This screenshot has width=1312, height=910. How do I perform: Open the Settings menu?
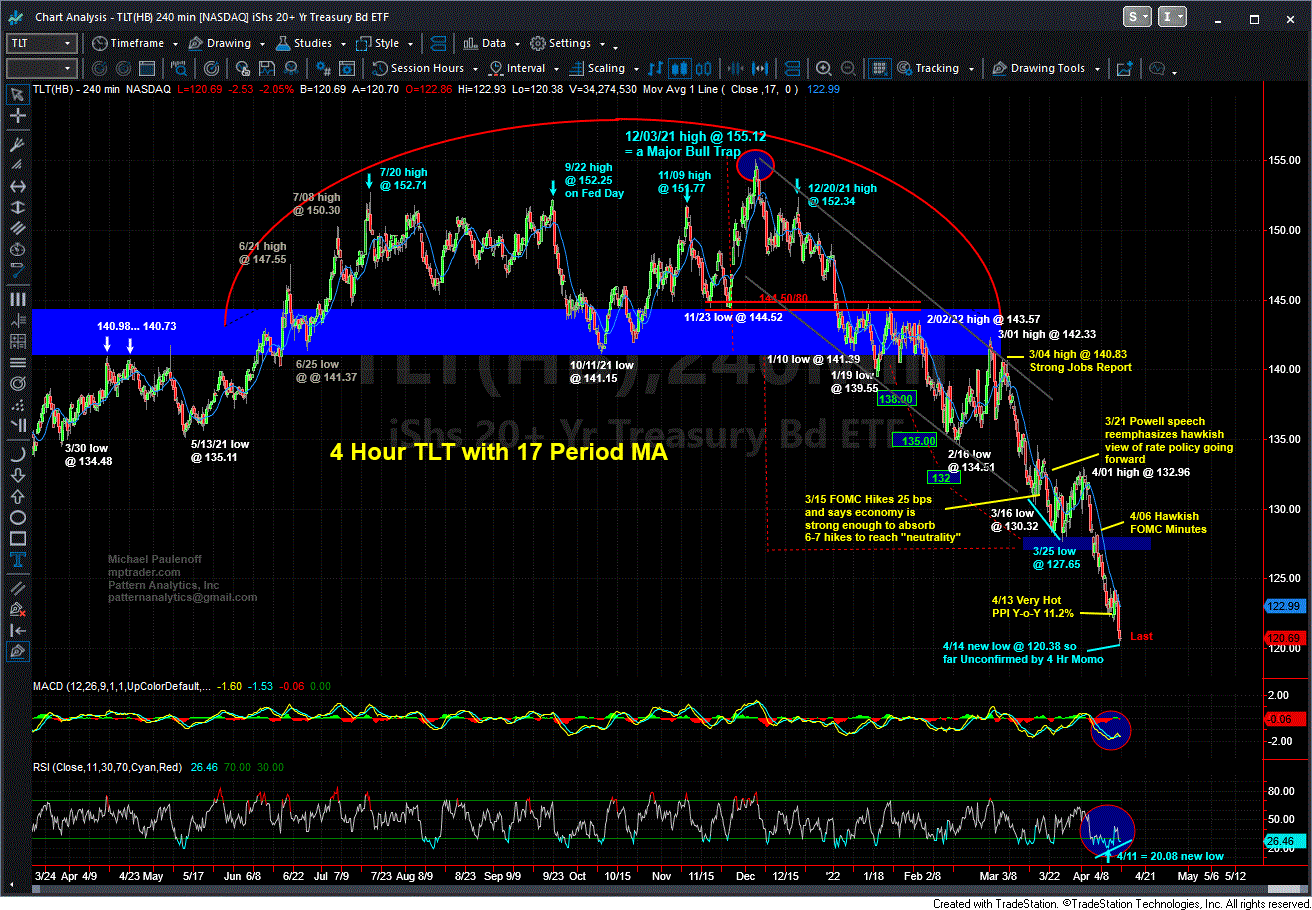coord(560,43)
